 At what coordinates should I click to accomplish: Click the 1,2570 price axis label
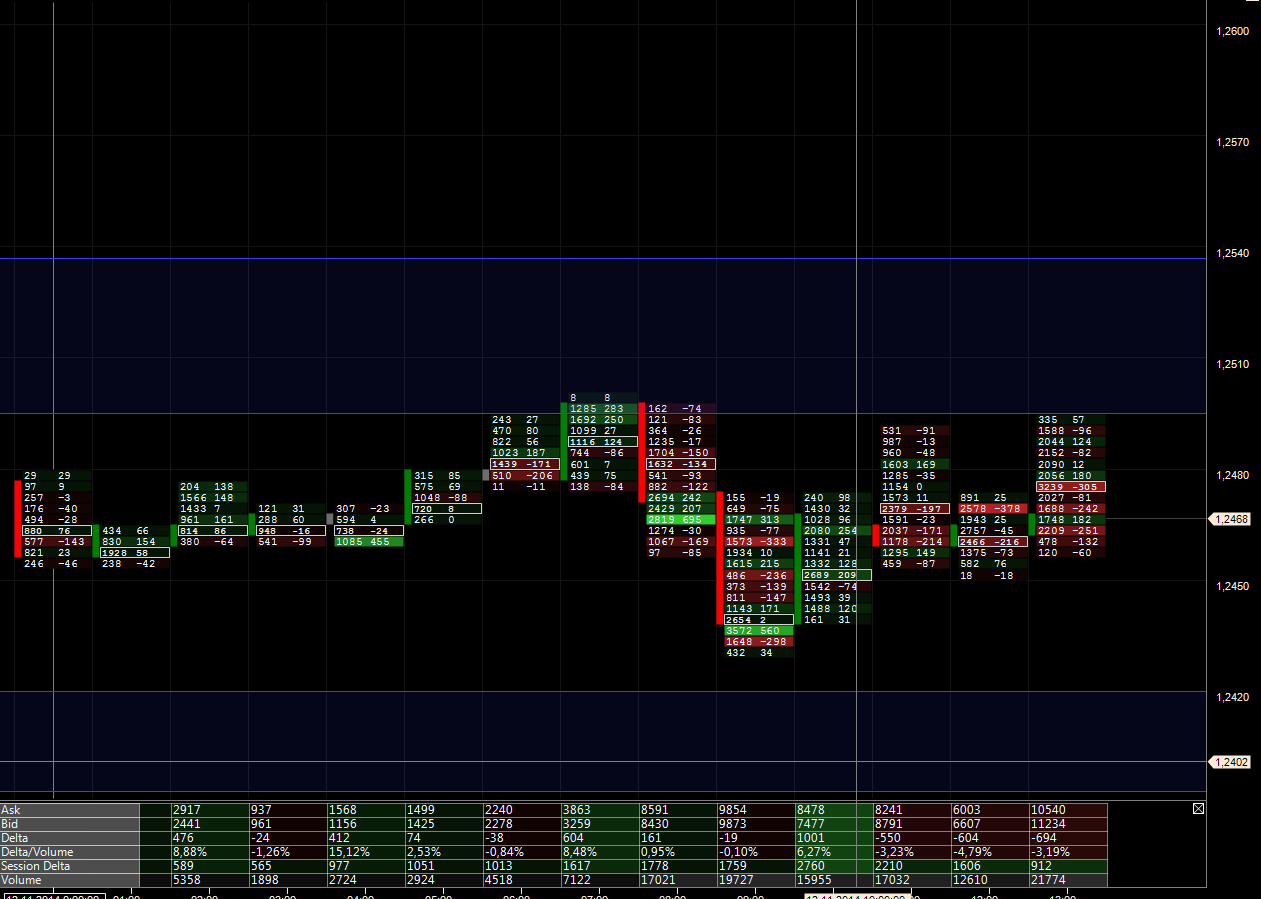[1232, 143]
